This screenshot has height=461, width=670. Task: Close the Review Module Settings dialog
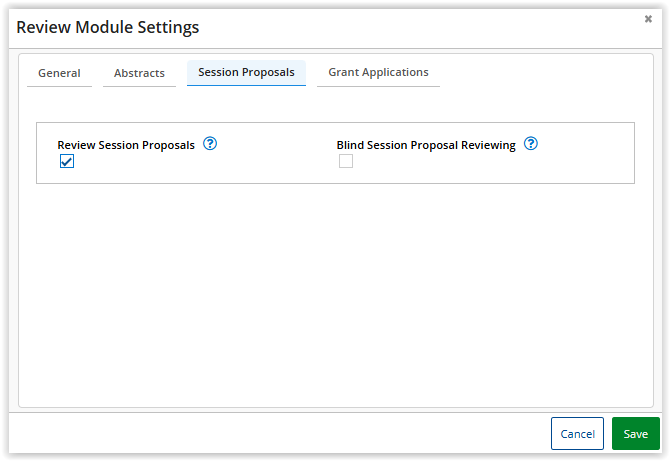click(x=648, y=19)
